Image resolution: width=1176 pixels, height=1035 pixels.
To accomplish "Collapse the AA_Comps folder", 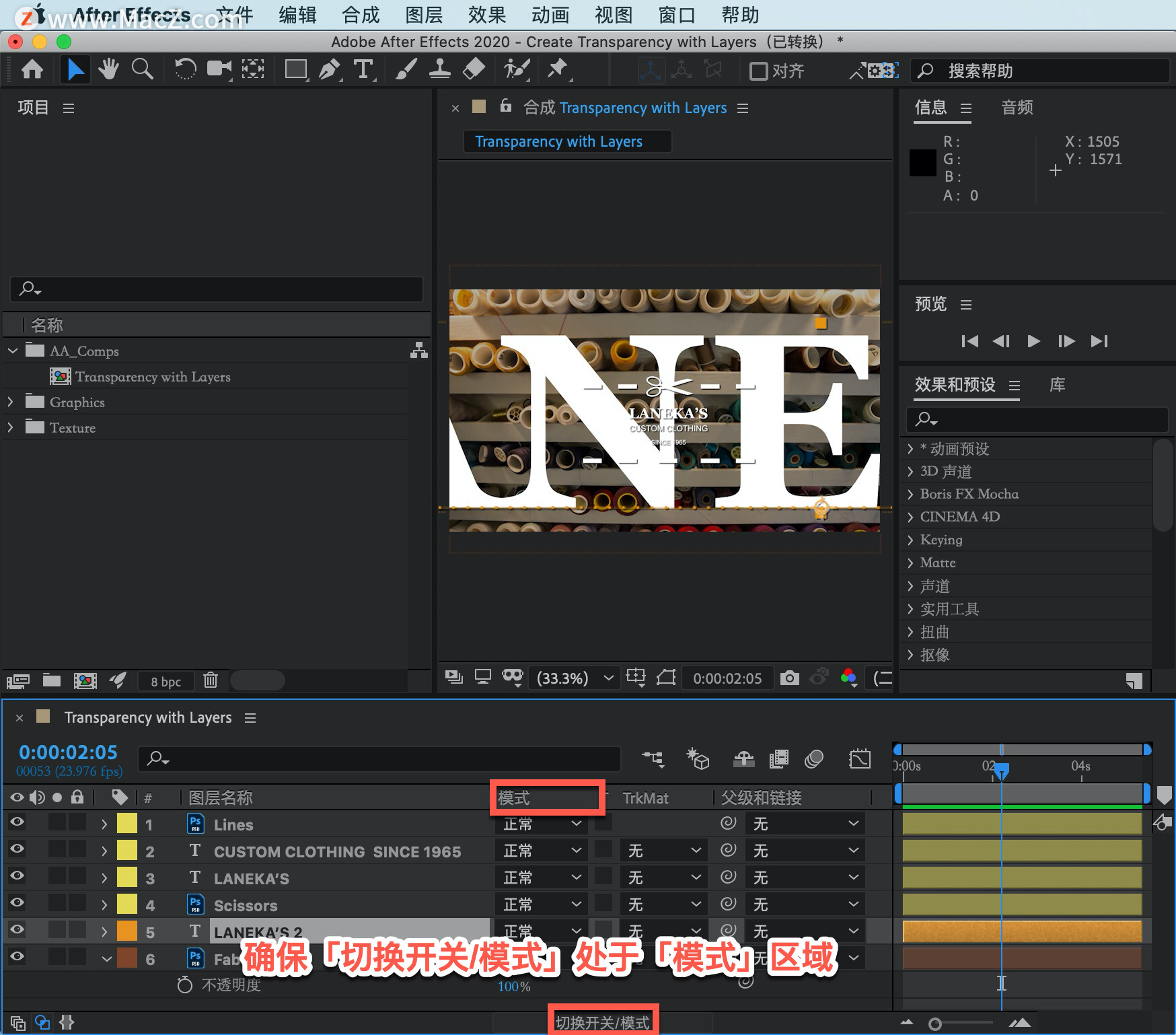I will point(13,351).
